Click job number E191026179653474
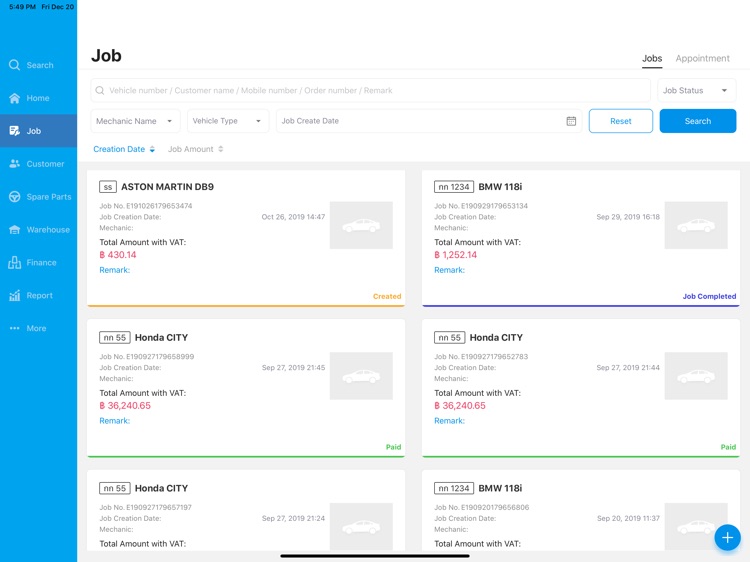Image resolution: width=750 pixels, height=562 pixels. pos(159,206)
